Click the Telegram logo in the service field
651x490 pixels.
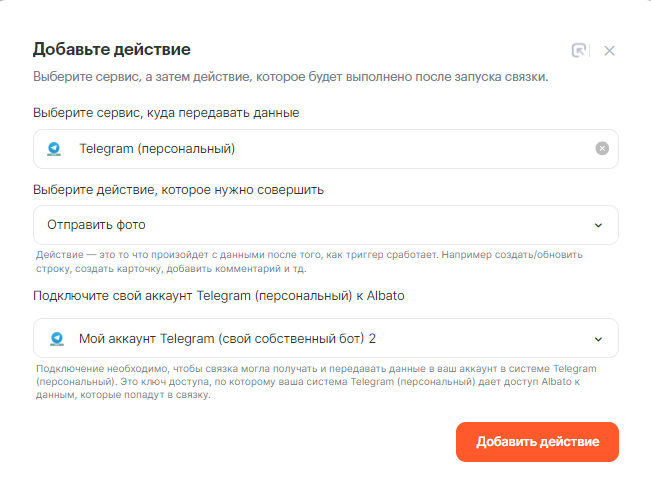[x=55, y=149]
